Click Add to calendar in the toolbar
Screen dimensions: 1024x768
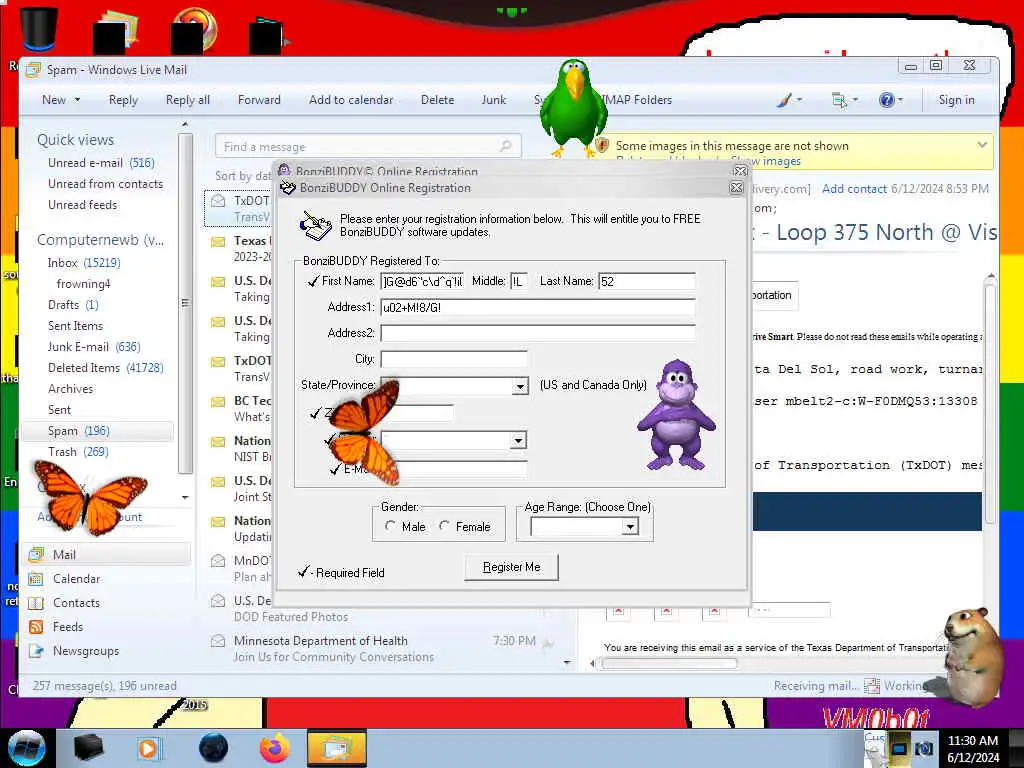coord(351,100)
